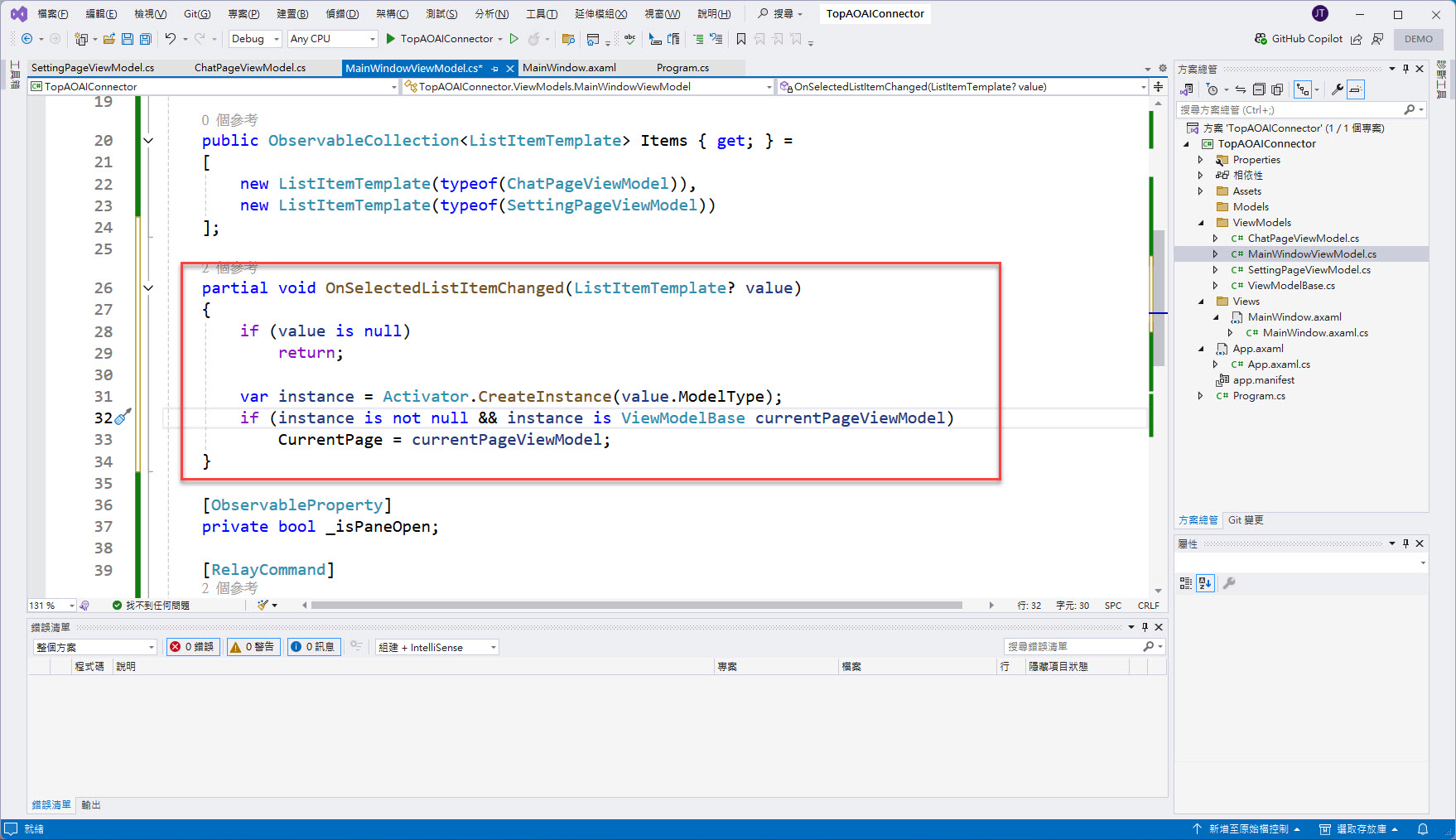Switch to the Output (輸出) tab
This screenshot has width=1456, height=840.
coord(91,805)
